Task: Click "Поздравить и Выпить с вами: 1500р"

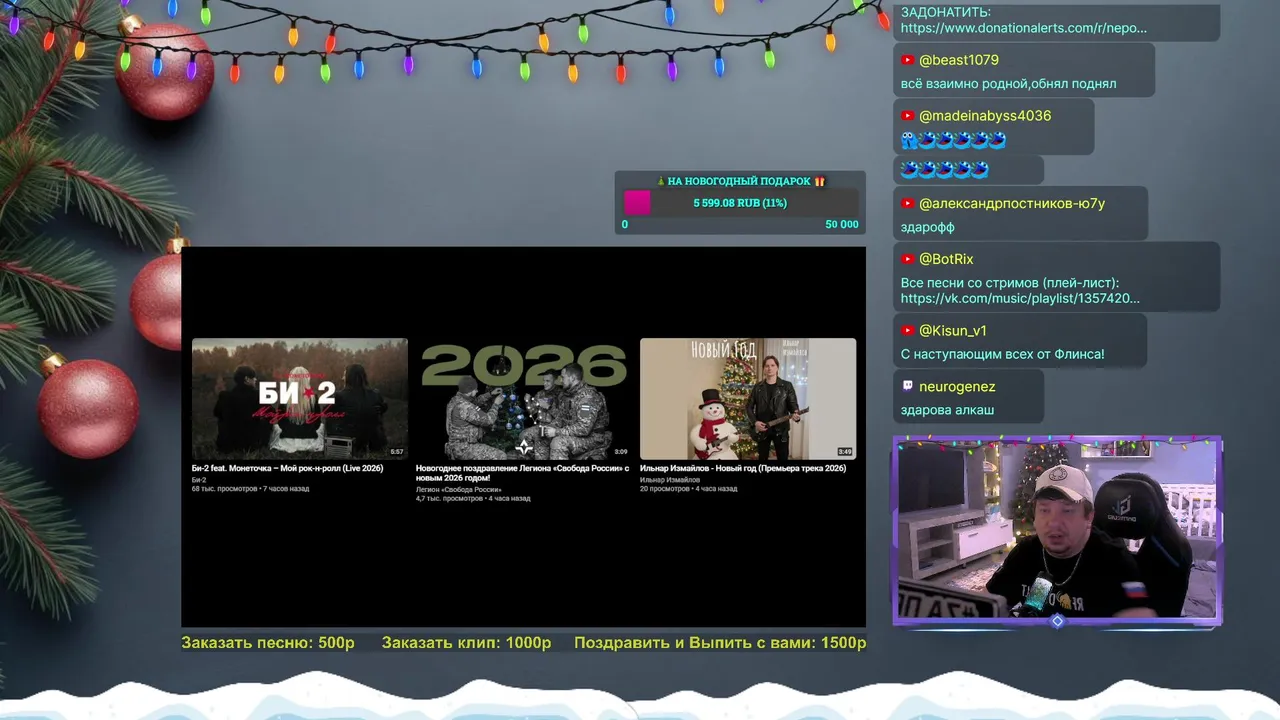Action: (x=720, y=643)
